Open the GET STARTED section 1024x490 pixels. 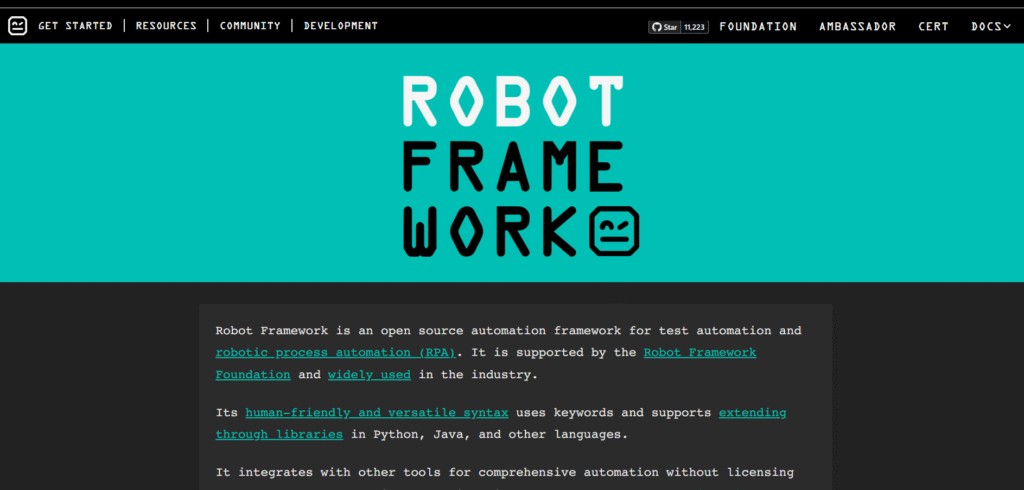click(x=75, y=26)
